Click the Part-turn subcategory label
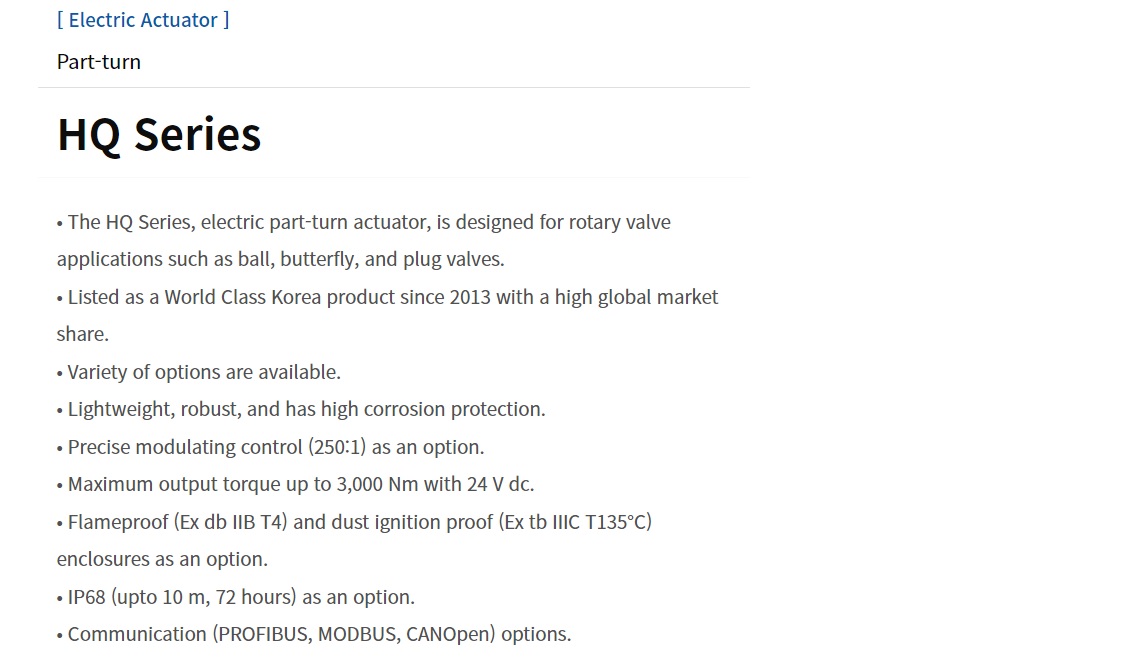The image size is (1148, 664). pos(99,62)
